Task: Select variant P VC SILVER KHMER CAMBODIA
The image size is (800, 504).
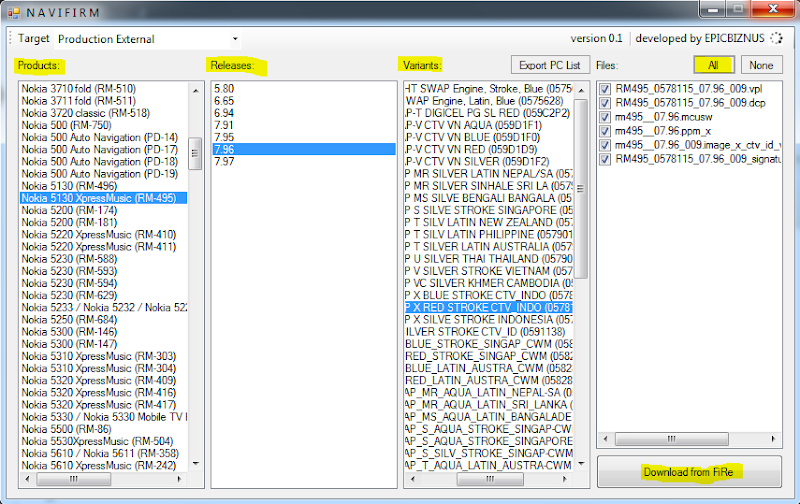Action: pyautogui.click(x=489, y=283)
